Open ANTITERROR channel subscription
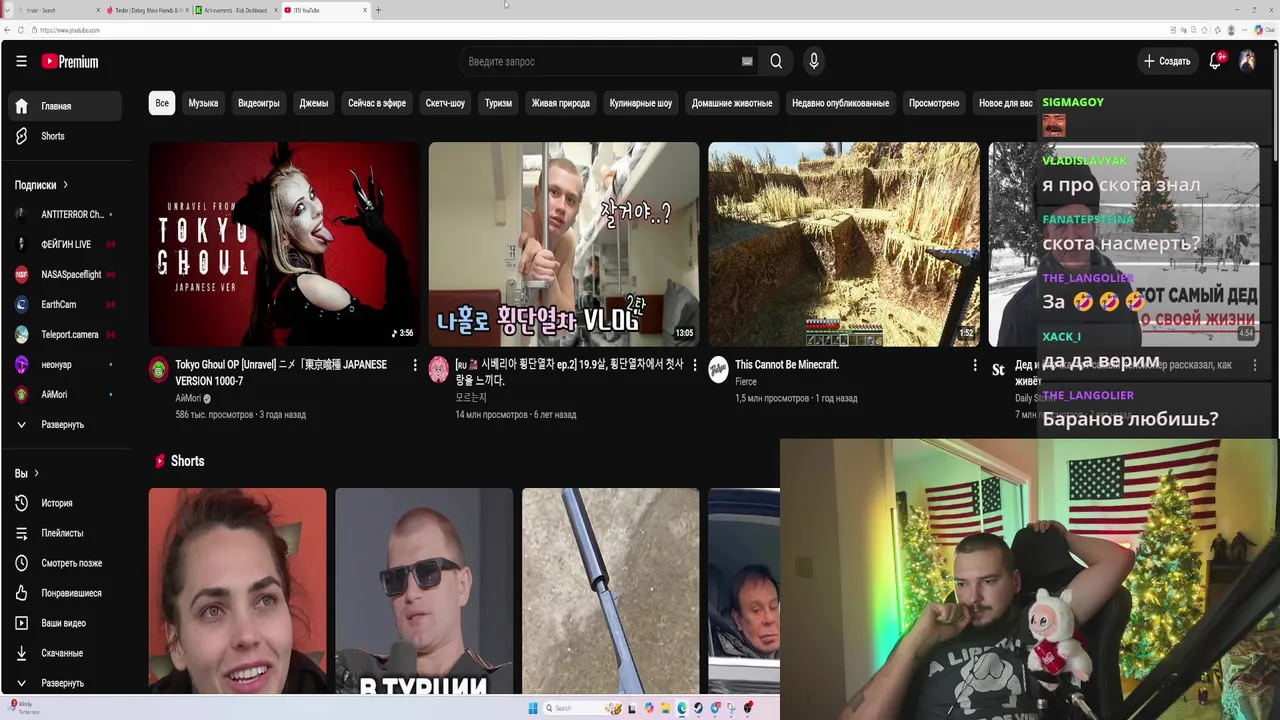The height and width of the screenshot is (720, 1280). point(66,214)
